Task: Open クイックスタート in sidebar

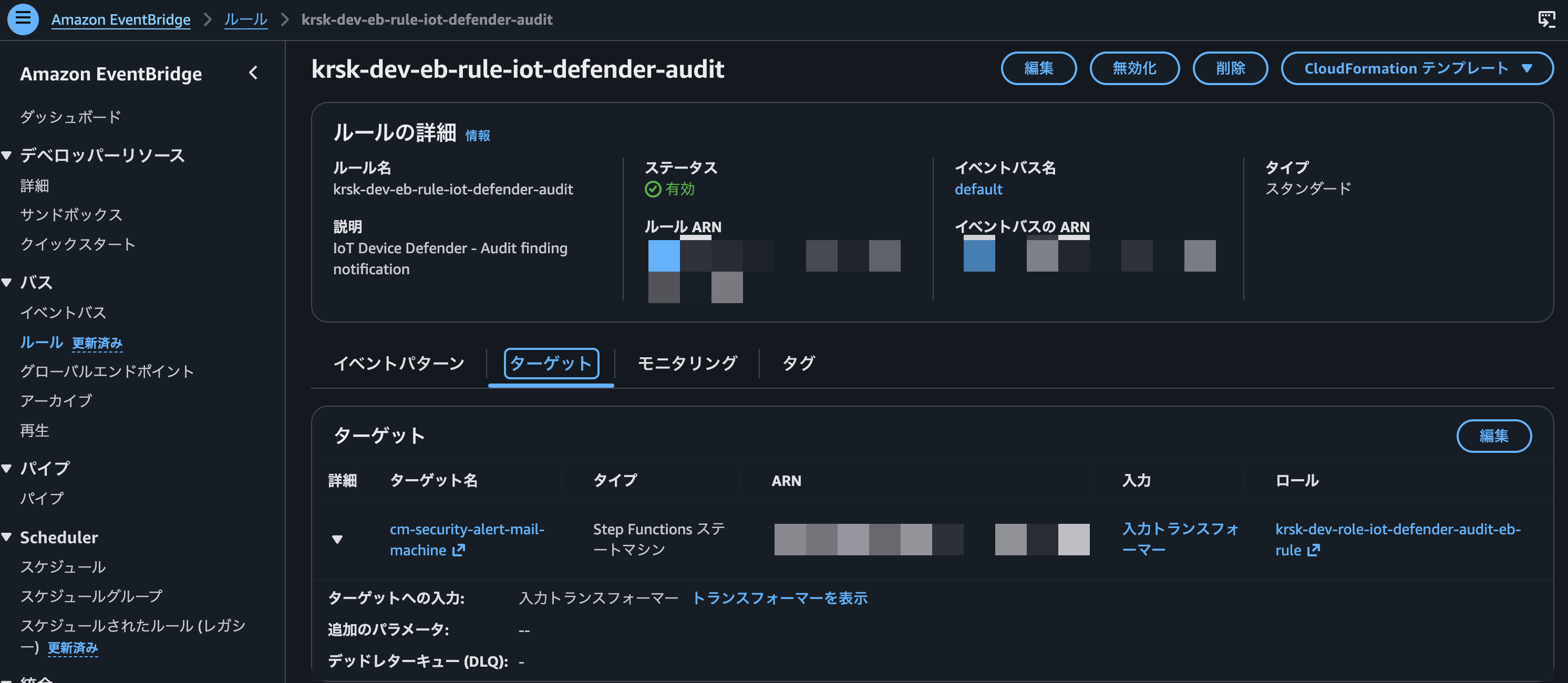Action: [x=78, y=244]
